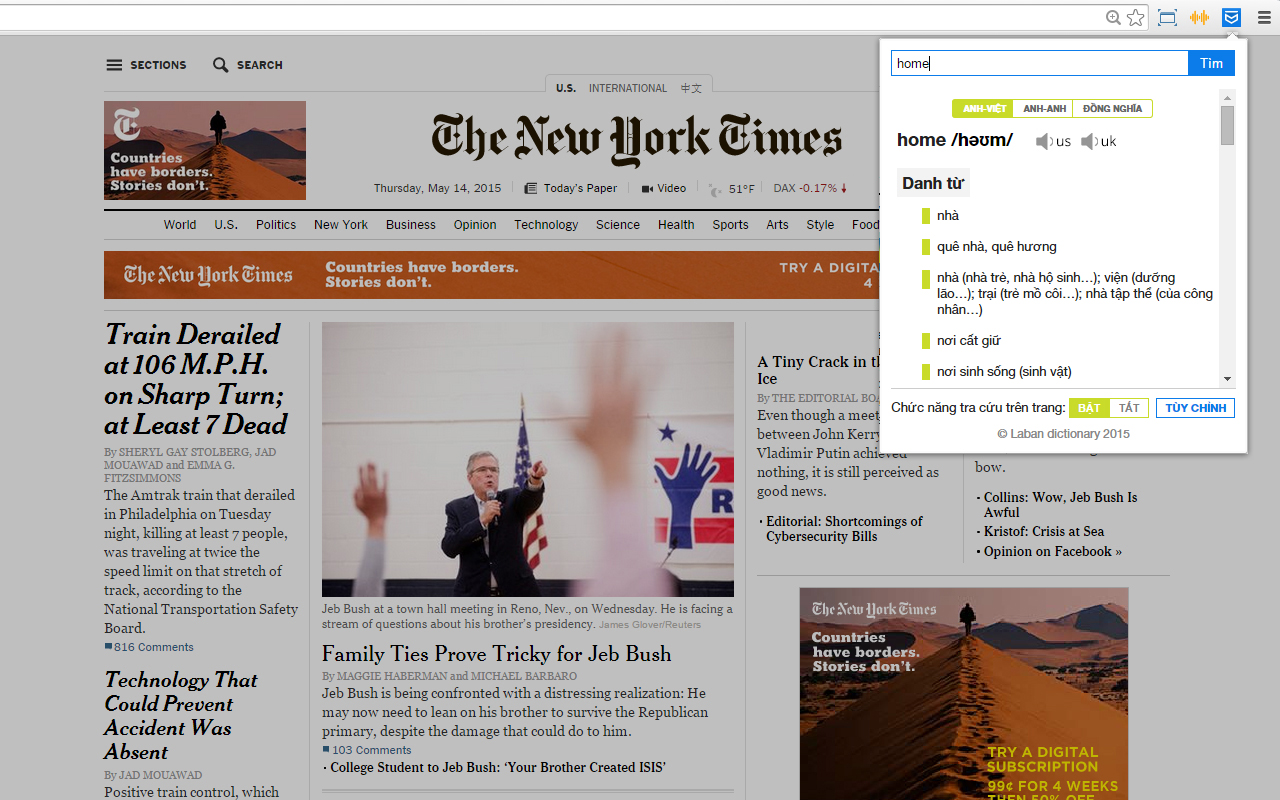Select the ĐỒNG NGHĨA tab

[1112, 108]
